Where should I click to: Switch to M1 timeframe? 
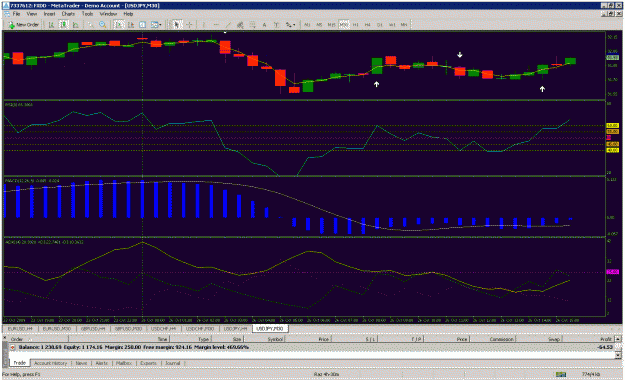click(x=307, y=25)
